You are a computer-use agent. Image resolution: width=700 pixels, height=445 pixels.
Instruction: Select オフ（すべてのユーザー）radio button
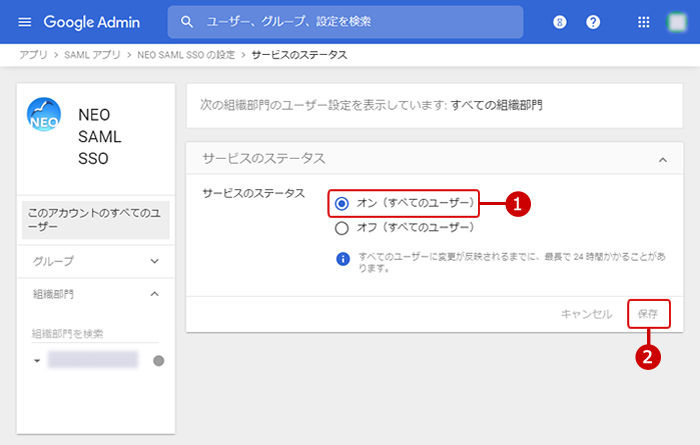[x=342, y=229]
